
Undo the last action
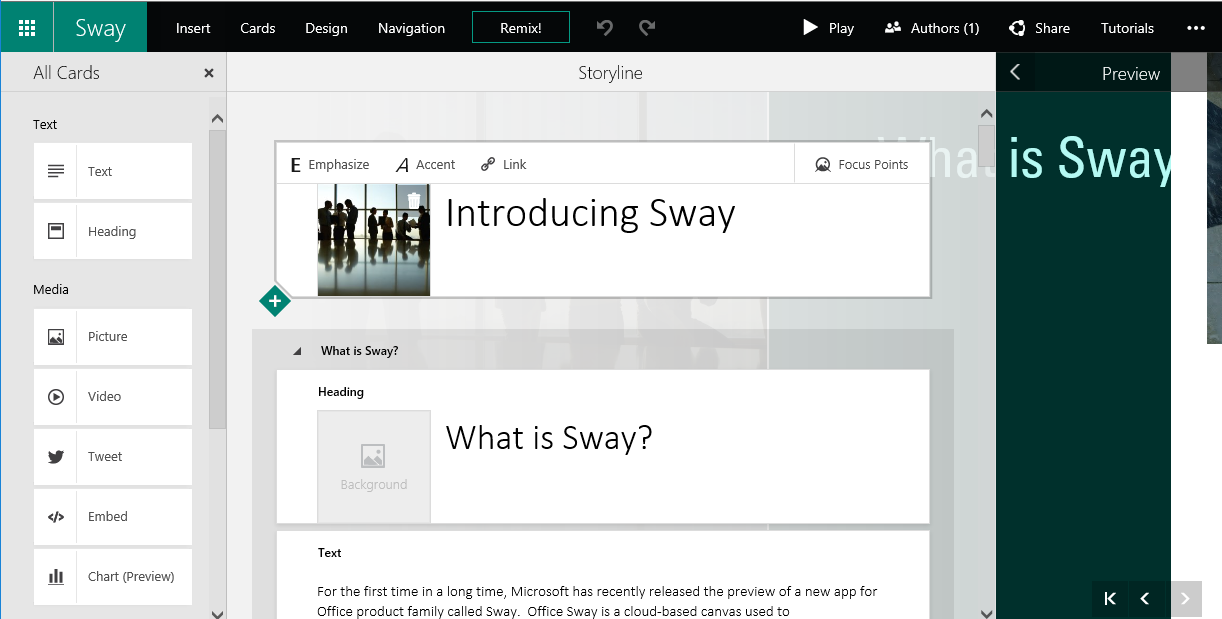click(605, 28)
